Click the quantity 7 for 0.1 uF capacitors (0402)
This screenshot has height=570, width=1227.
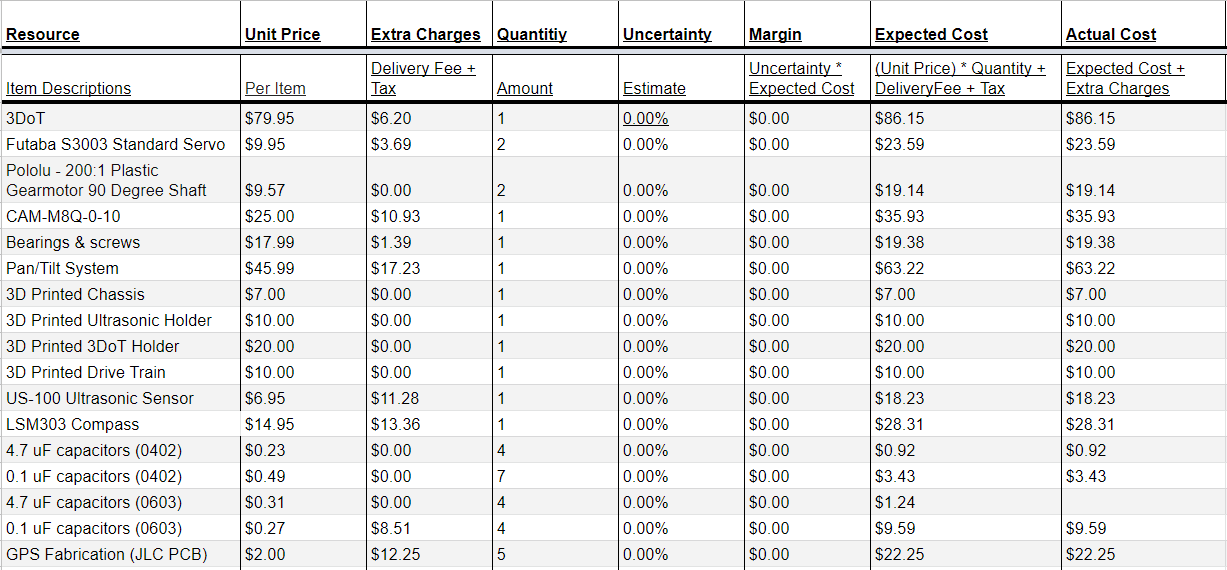tap(501, 476)
